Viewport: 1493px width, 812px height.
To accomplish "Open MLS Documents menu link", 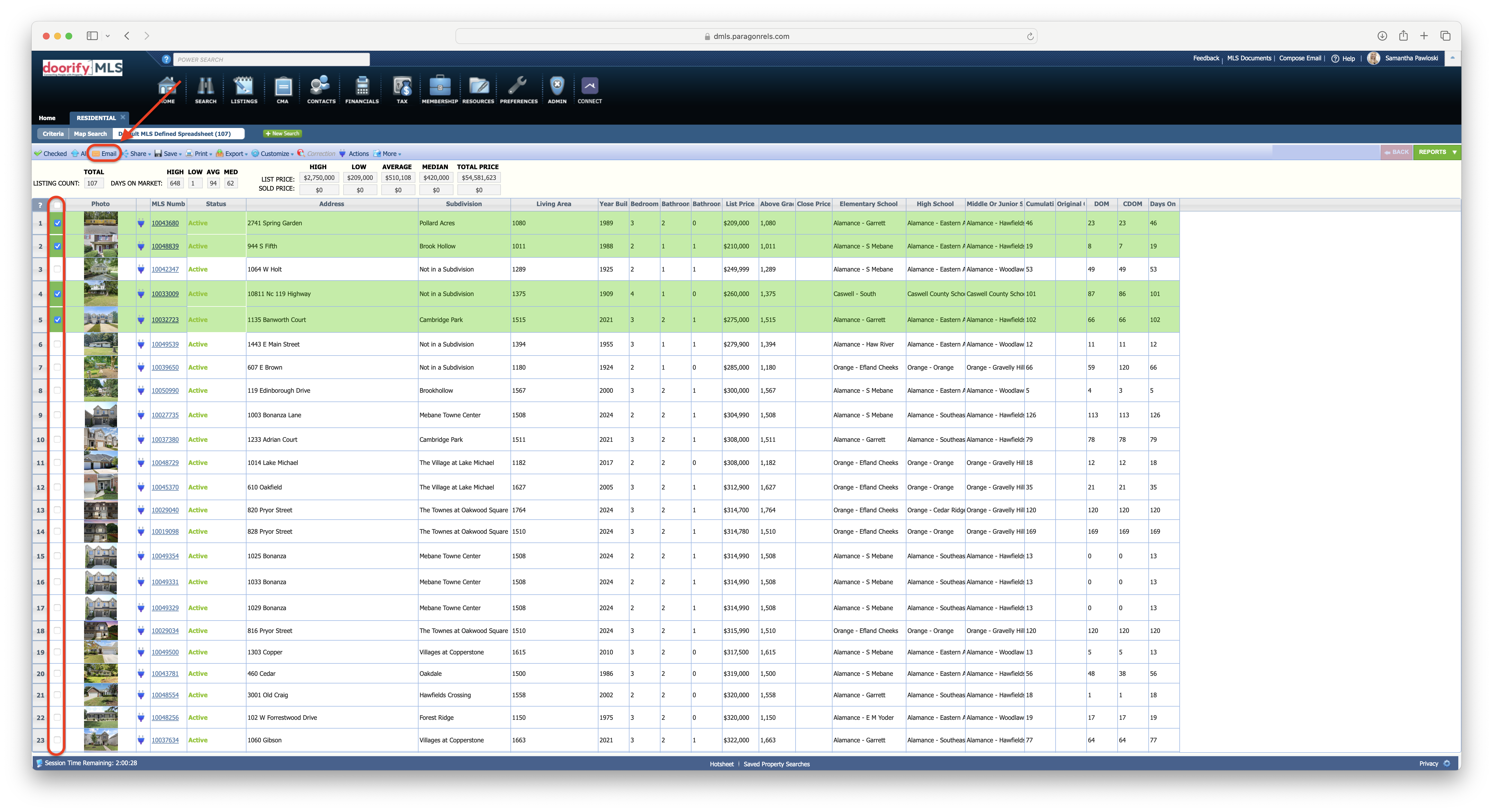I will [1249, 58].
